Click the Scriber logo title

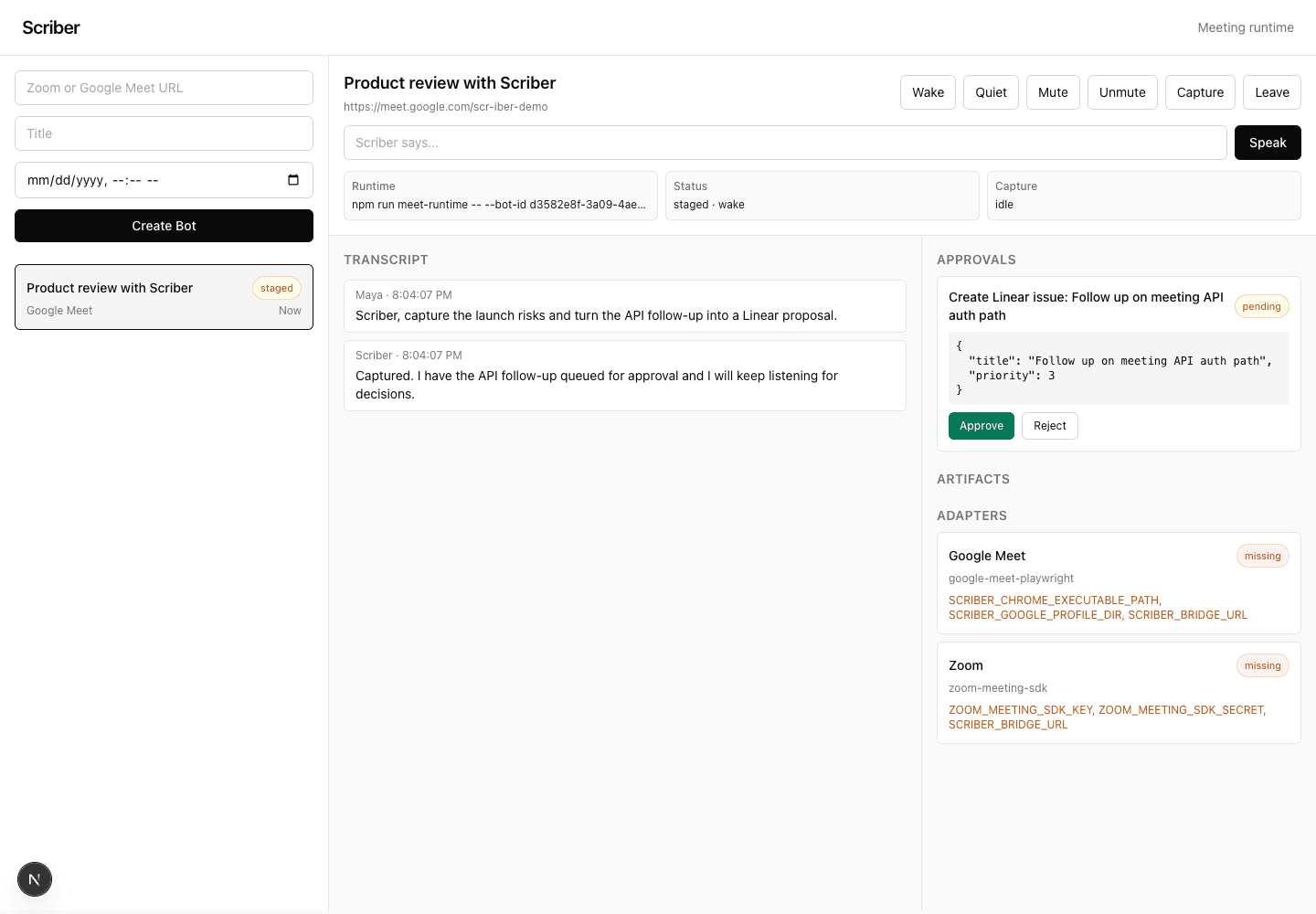coord(51,27)
